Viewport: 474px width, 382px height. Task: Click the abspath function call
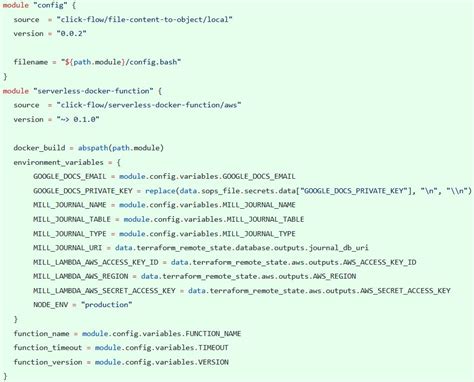click(121, 148)
